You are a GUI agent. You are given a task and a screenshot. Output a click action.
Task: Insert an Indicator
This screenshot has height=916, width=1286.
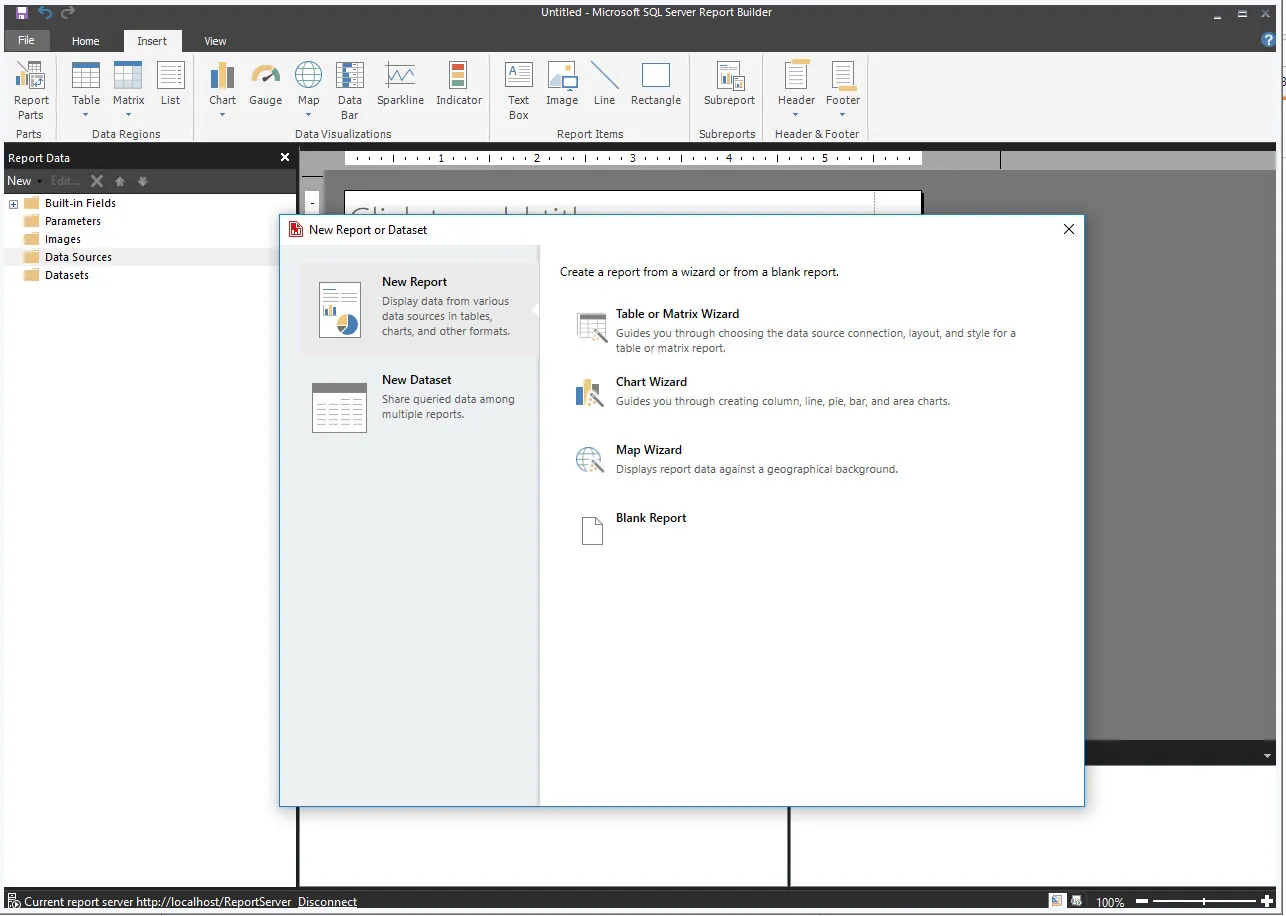pyautogui.click(x=459, y=85)
